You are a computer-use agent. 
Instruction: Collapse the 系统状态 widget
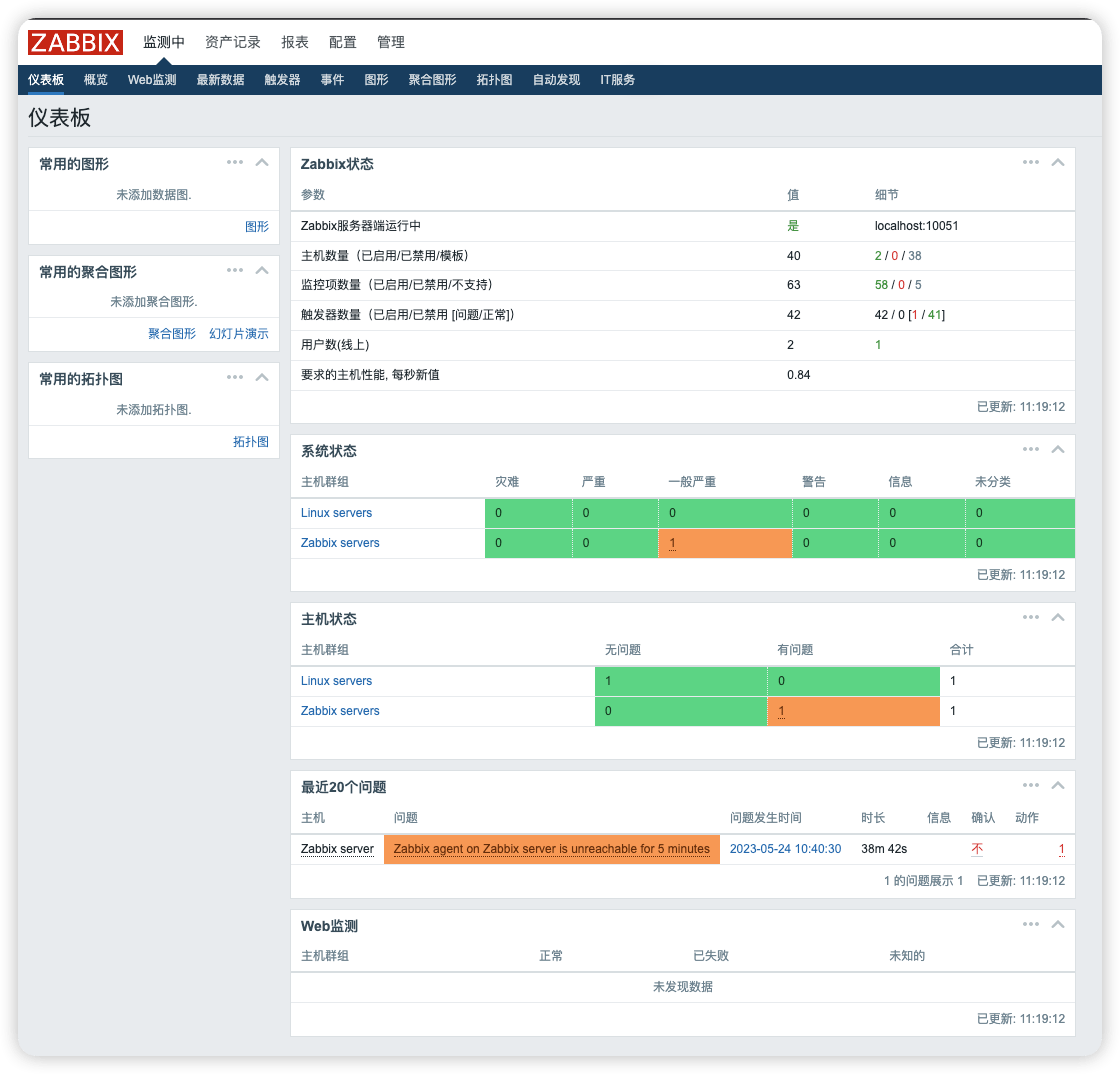1058,450
